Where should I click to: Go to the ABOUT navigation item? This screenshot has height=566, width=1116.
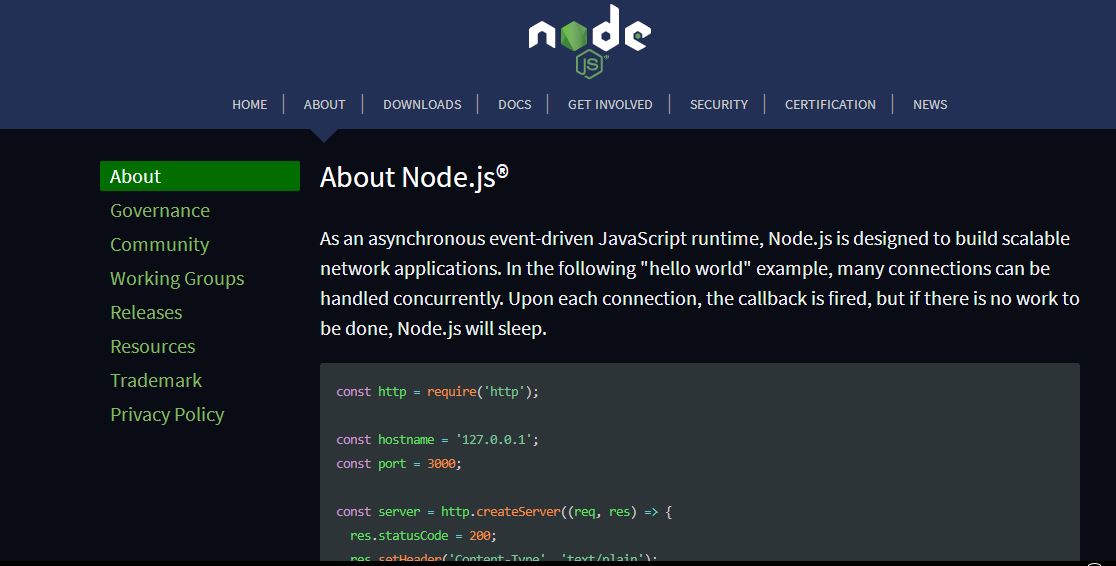tap(325, 105)
